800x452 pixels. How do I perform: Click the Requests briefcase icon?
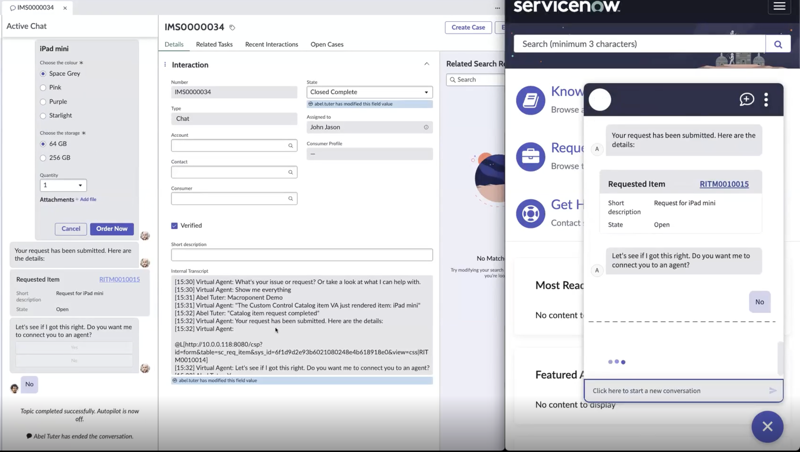pos(530,156)
